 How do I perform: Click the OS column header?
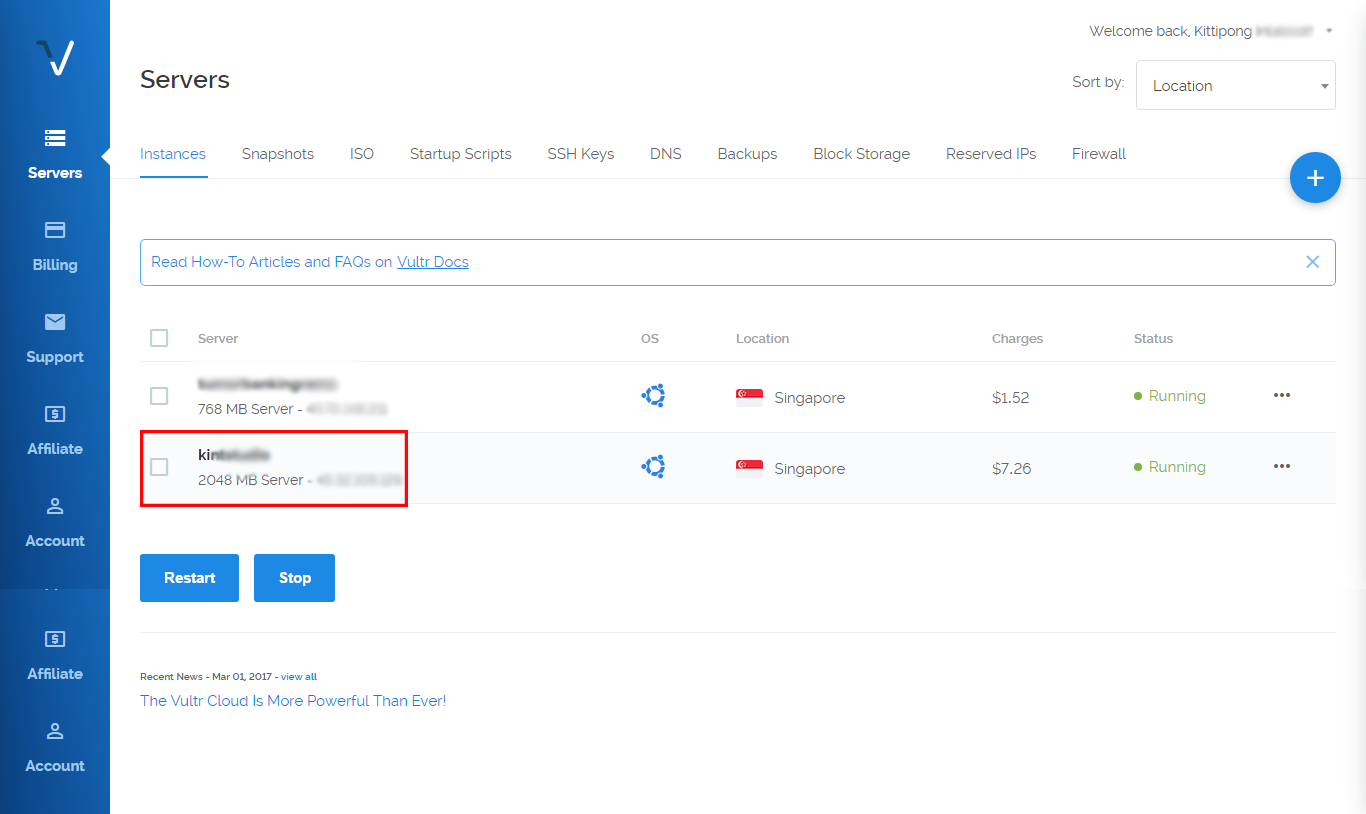pyautogui.click(x=650, y=339)
